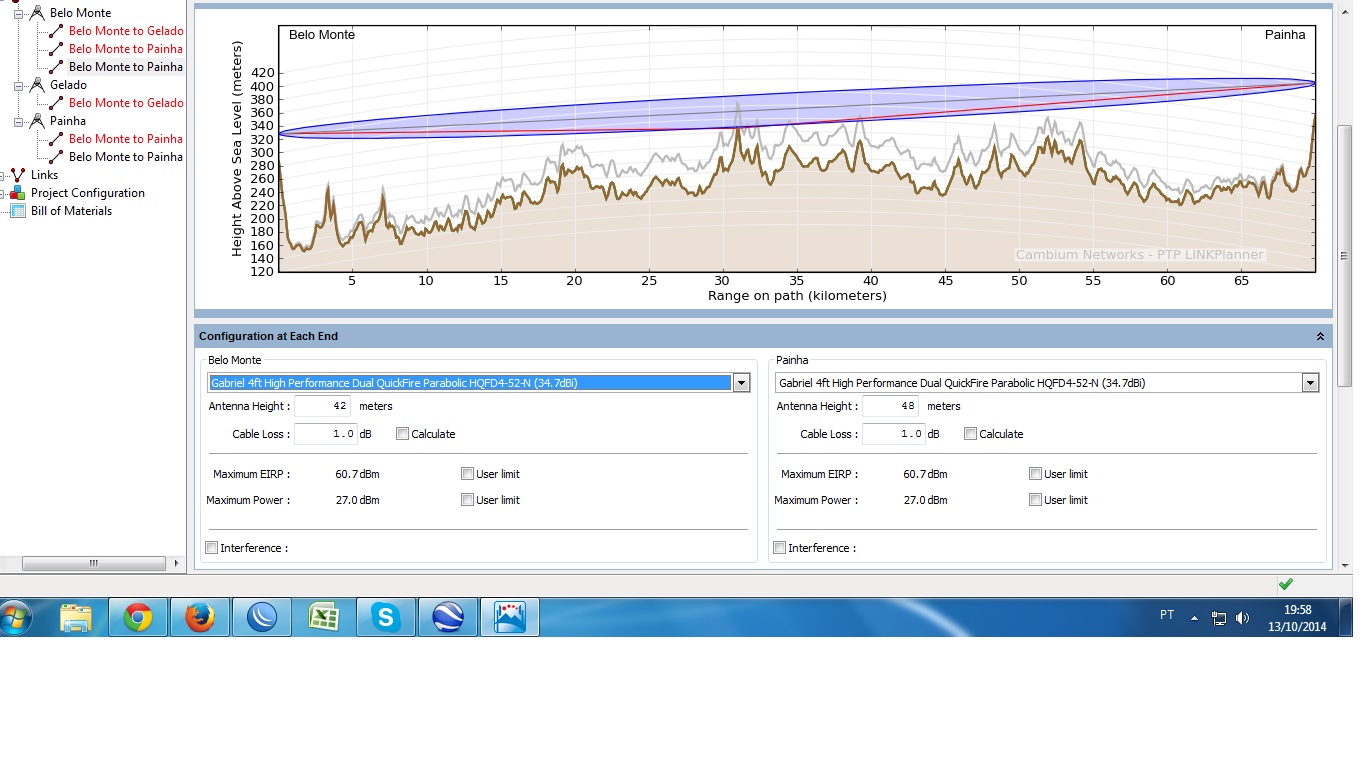Select the red Belo Monte to Gelado link under Gelado
The height and width of the screenshot is (768, 1366).
pyautogui.click(x=126, y=103)
